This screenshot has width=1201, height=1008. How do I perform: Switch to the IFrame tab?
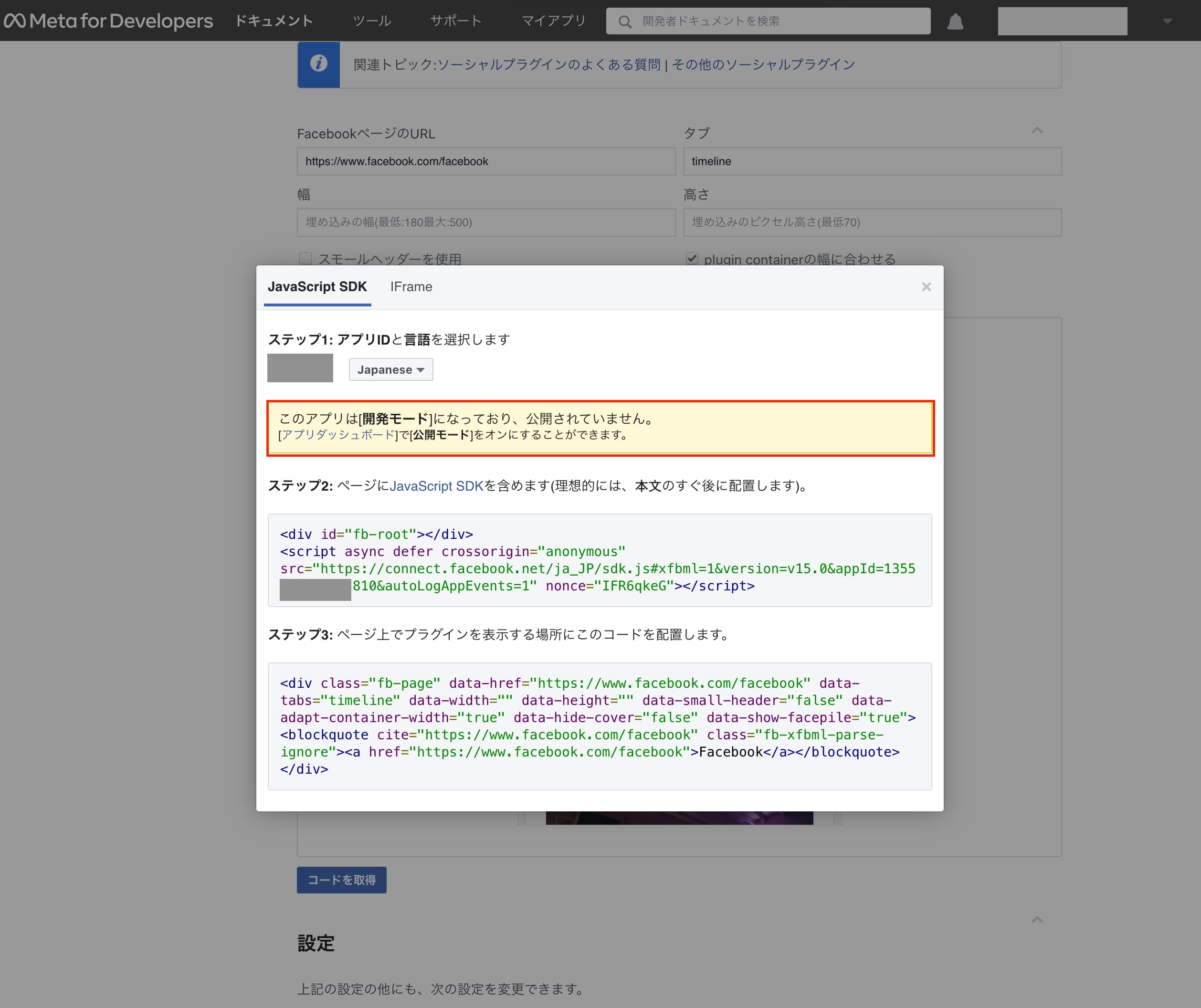tap(411, 287)
